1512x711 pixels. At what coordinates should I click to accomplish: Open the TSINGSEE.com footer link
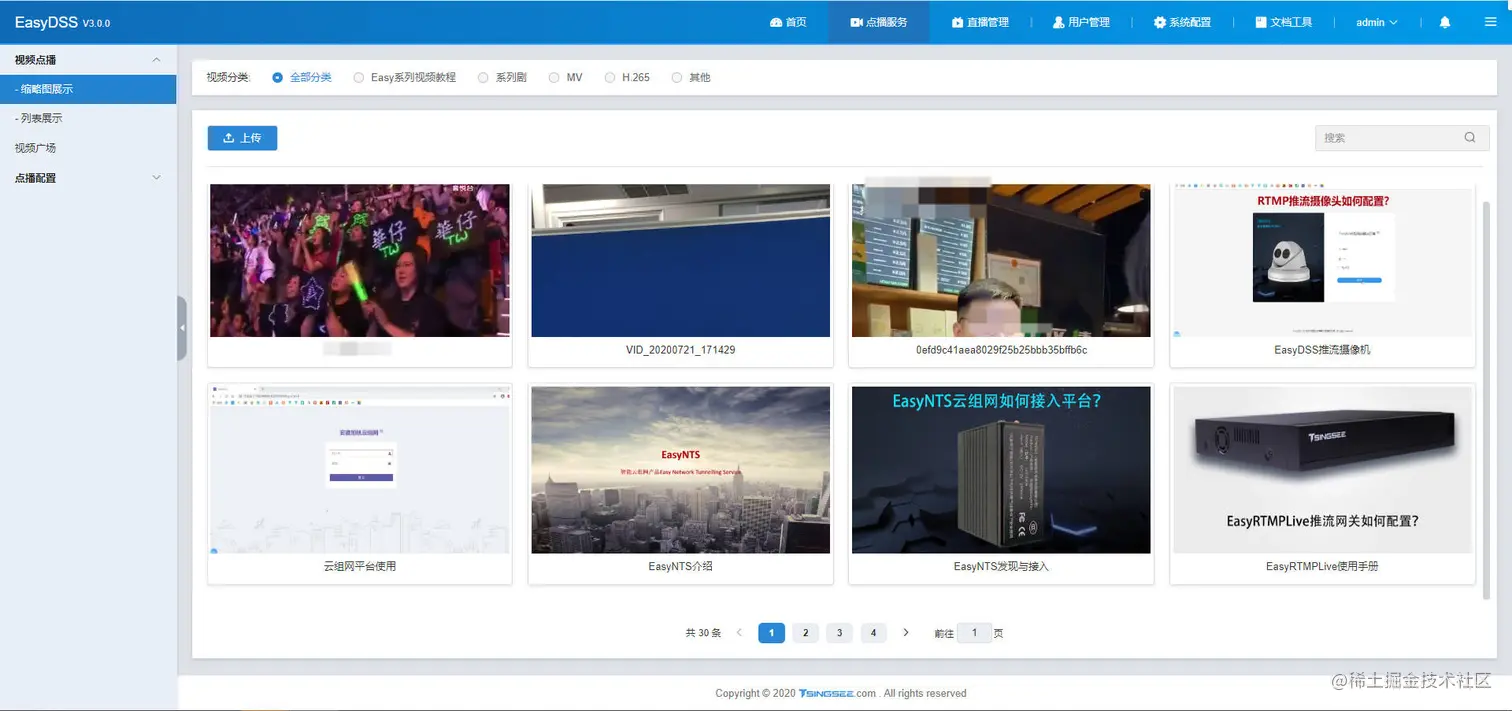838,693
